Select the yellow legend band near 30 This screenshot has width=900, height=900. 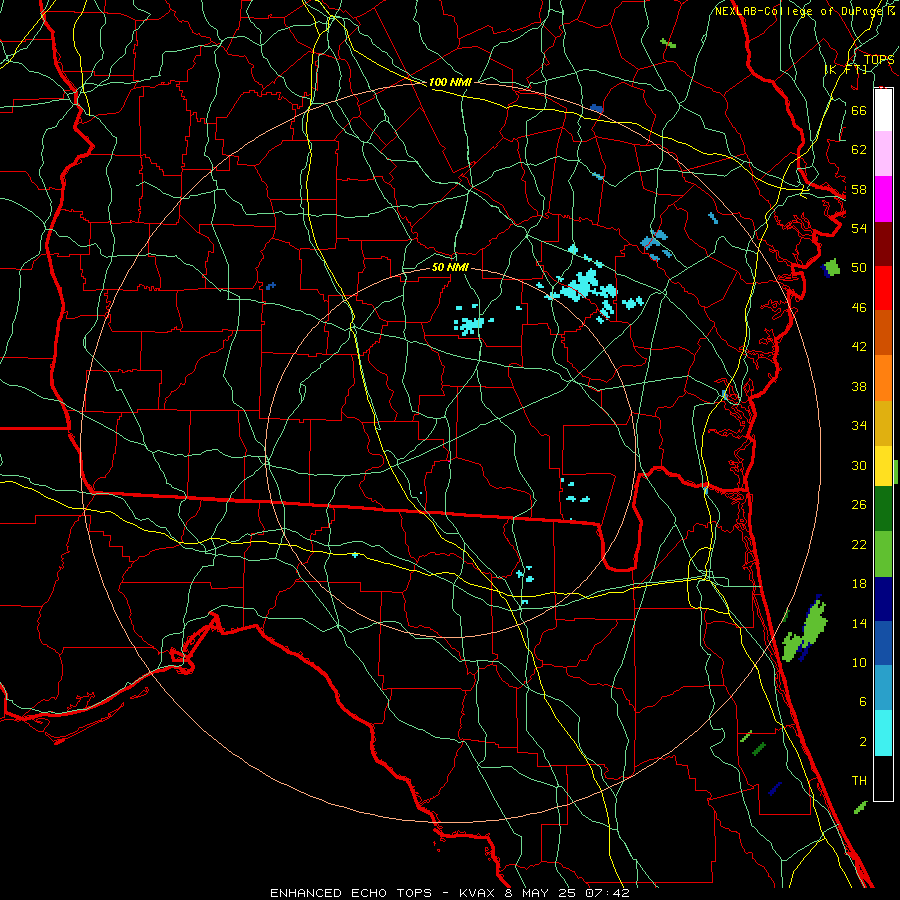coord(883,466)
